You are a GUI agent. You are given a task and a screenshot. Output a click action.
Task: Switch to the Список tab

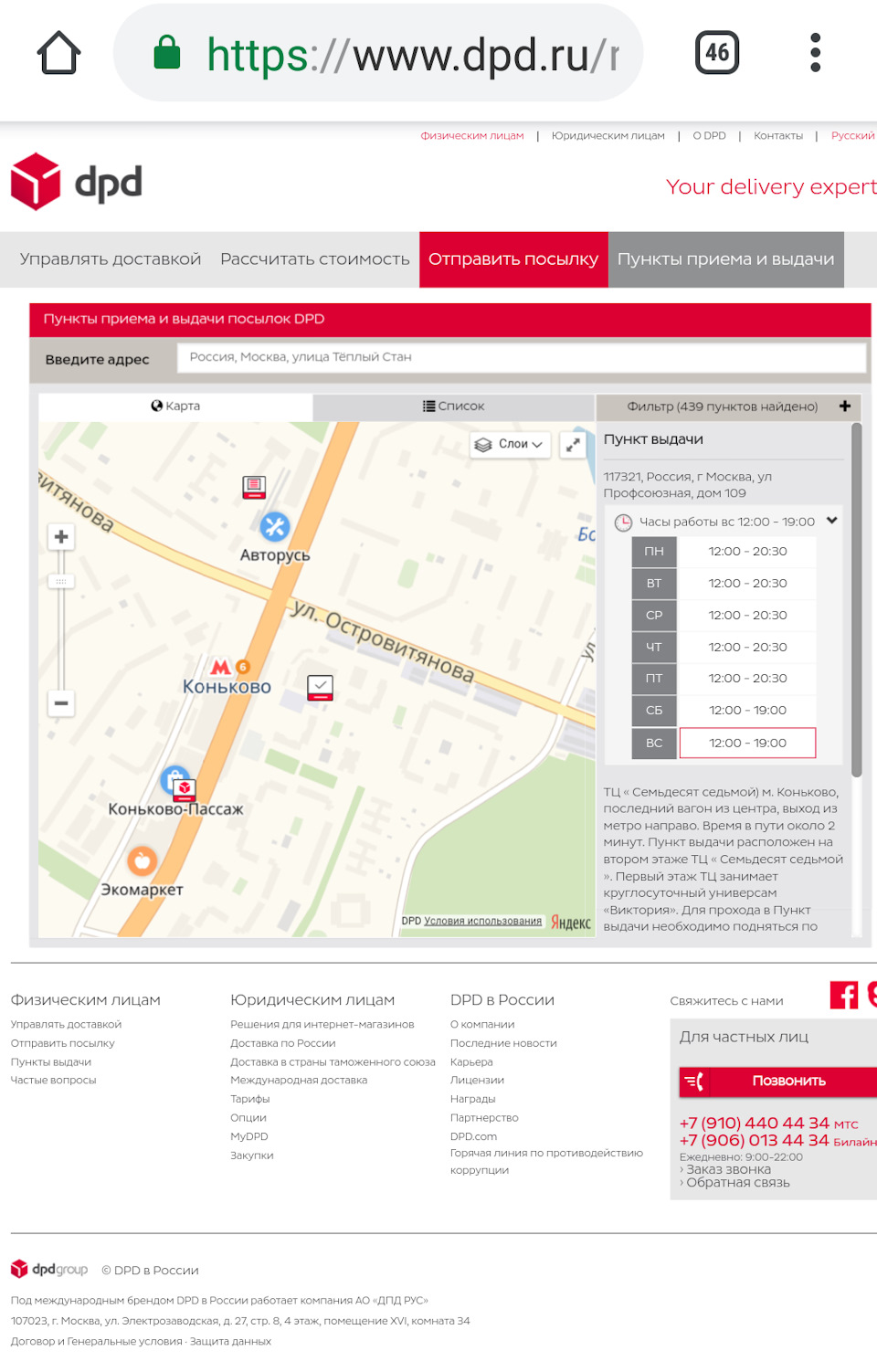454,406
